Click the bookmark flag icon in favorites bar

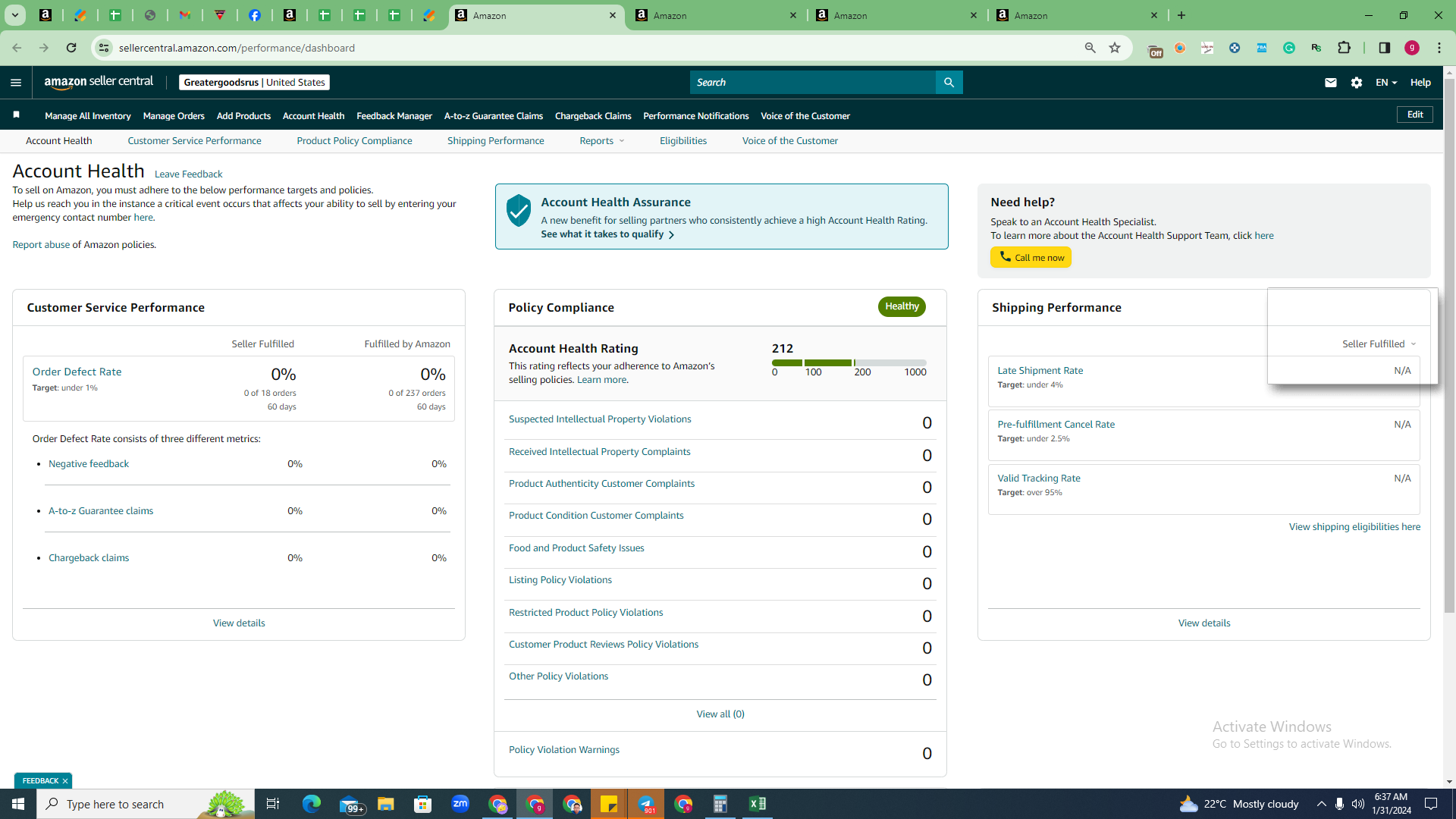16,115
